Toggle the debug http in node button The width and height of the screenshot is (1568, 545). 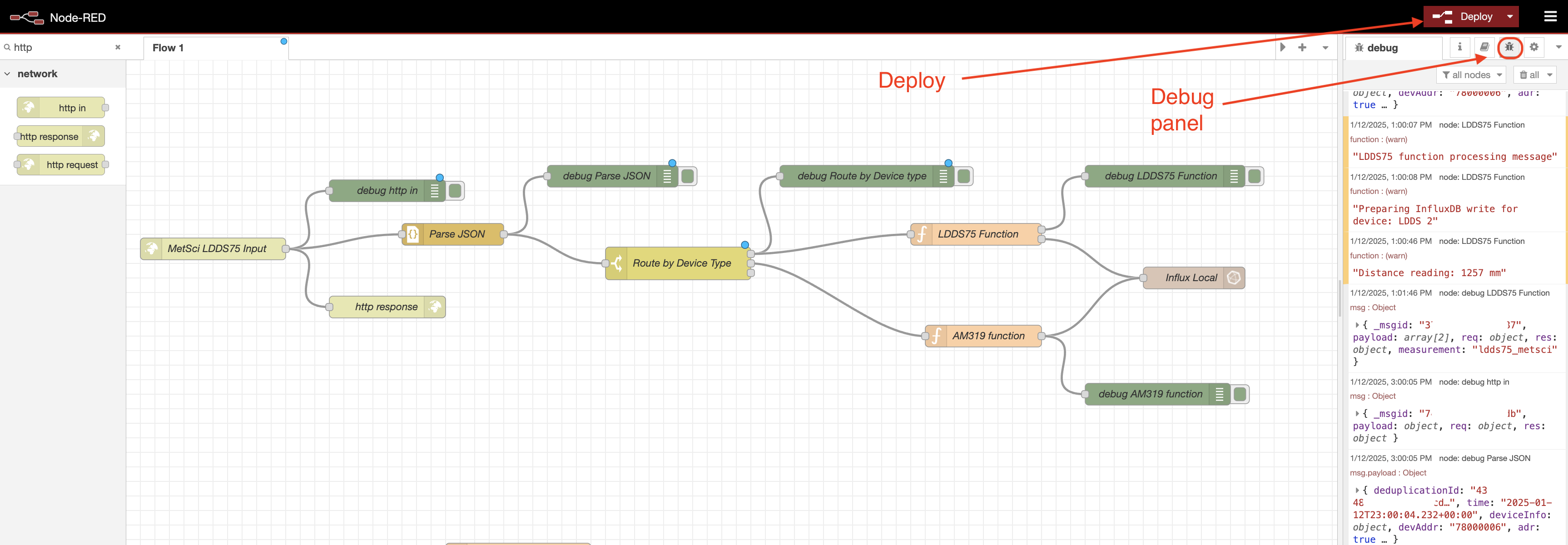pos(455,191)
